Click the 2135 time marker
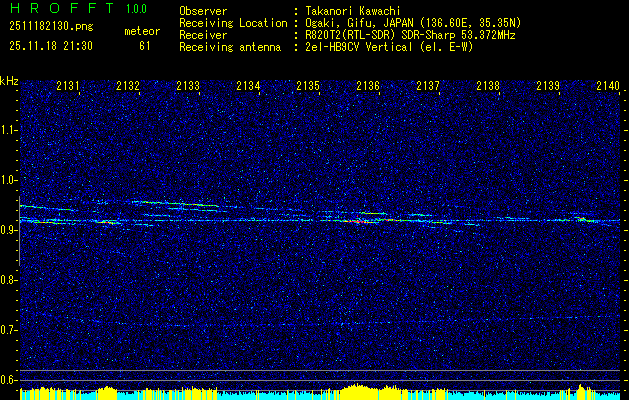 pos(308,86)
